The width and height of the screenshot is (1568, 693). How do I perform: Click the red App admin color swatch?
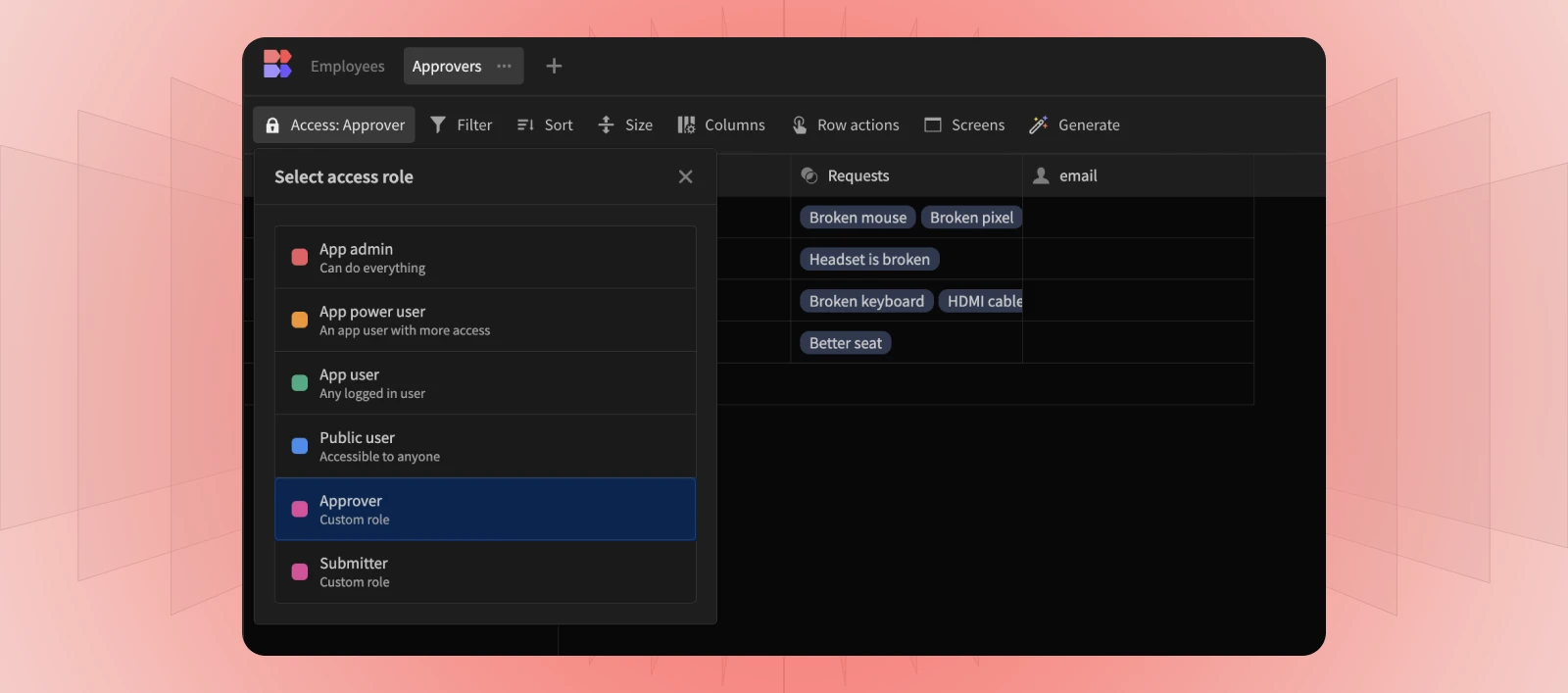point(300,257)
